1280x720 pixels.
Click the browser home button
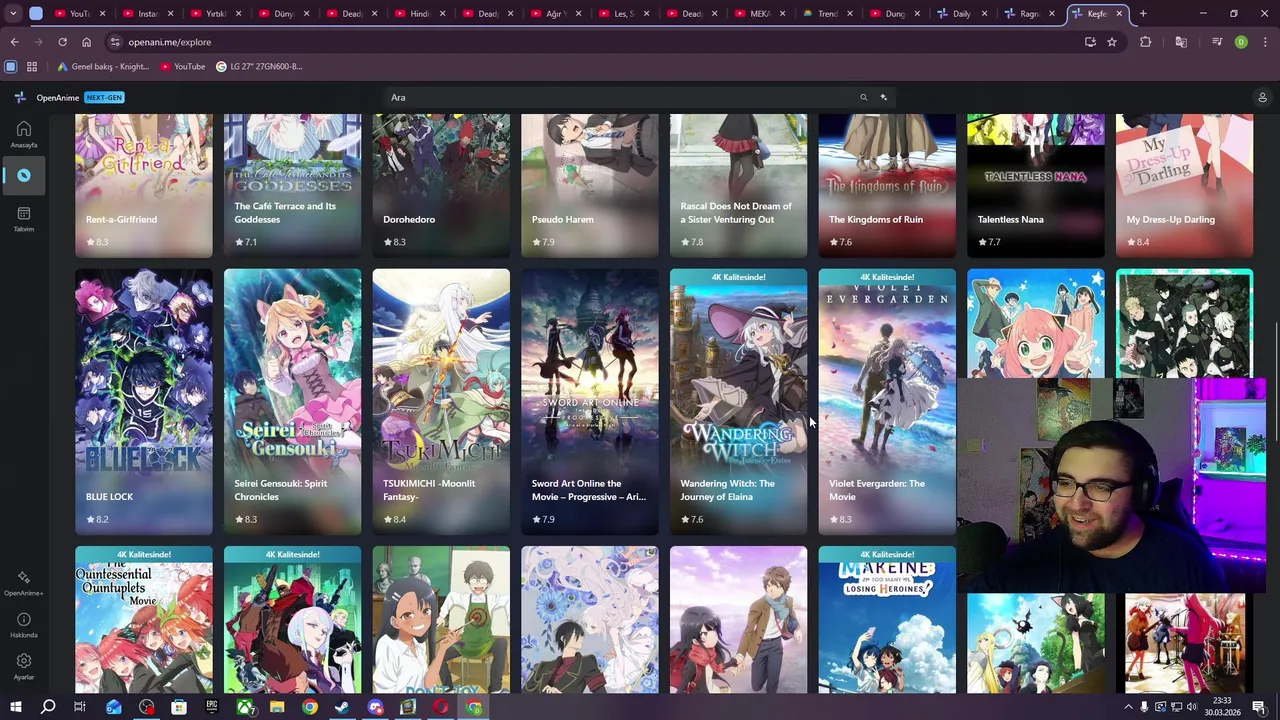pos(86,42)
